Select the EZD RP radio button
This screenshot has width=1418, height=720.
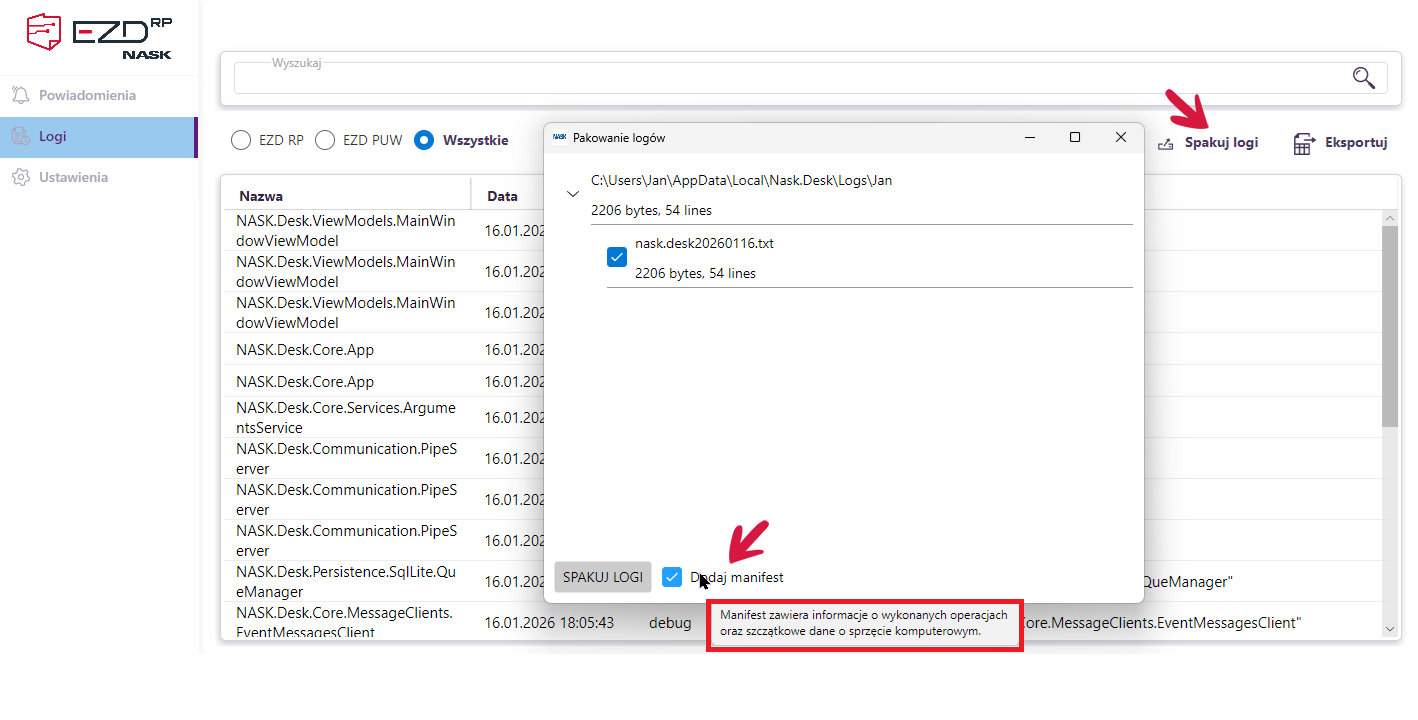coord(241,141)
